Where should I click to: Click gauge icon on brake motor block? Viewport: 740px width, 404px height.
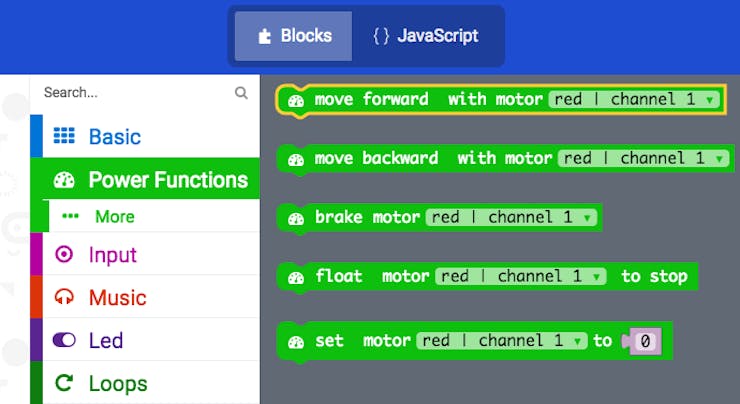[296, 219]
